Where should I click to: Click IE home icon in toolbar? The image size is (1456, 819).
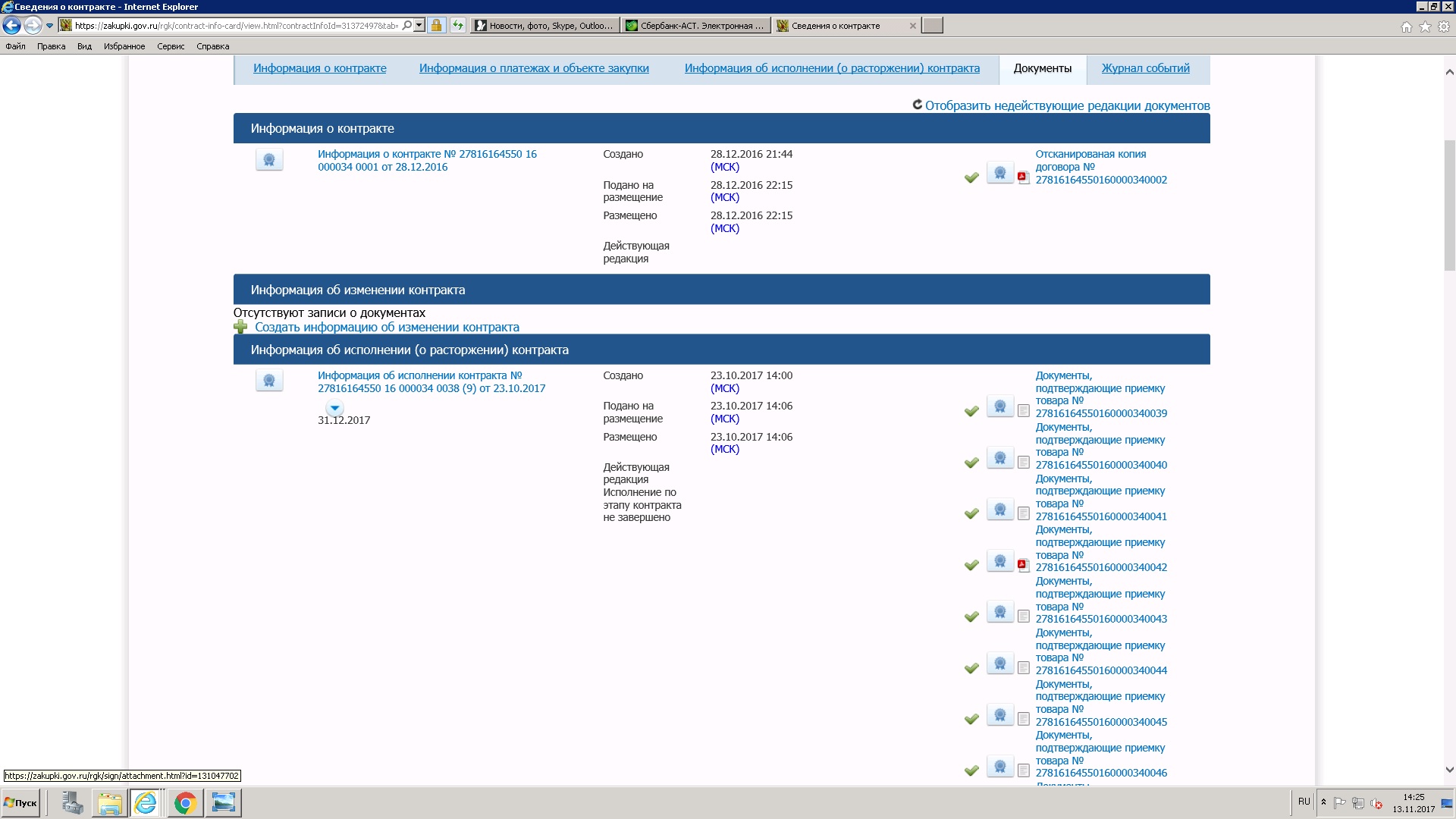1406,27
